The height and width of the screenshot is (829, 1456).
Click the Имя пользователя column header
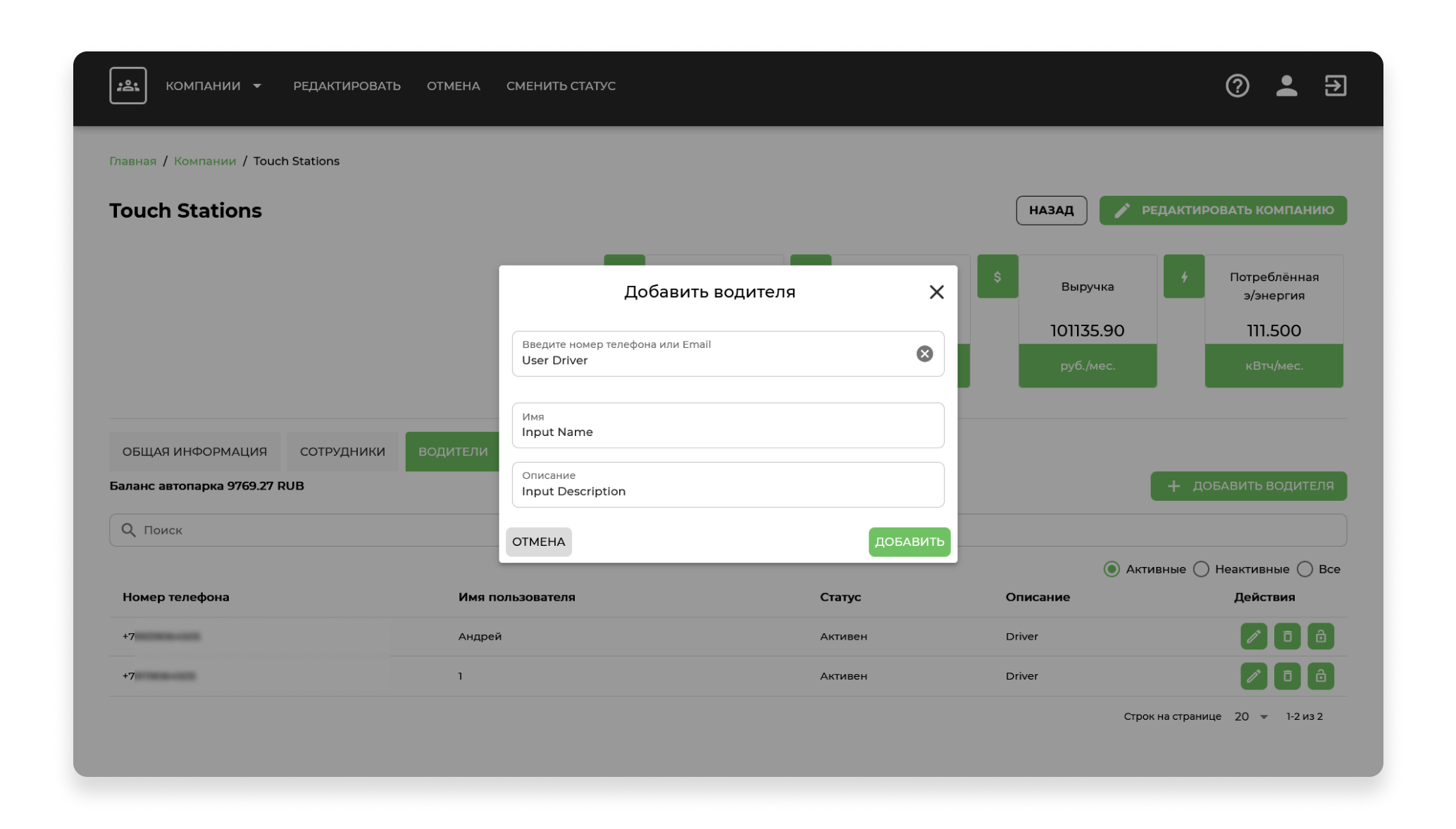pyautogui.click(x=516, y=597)
